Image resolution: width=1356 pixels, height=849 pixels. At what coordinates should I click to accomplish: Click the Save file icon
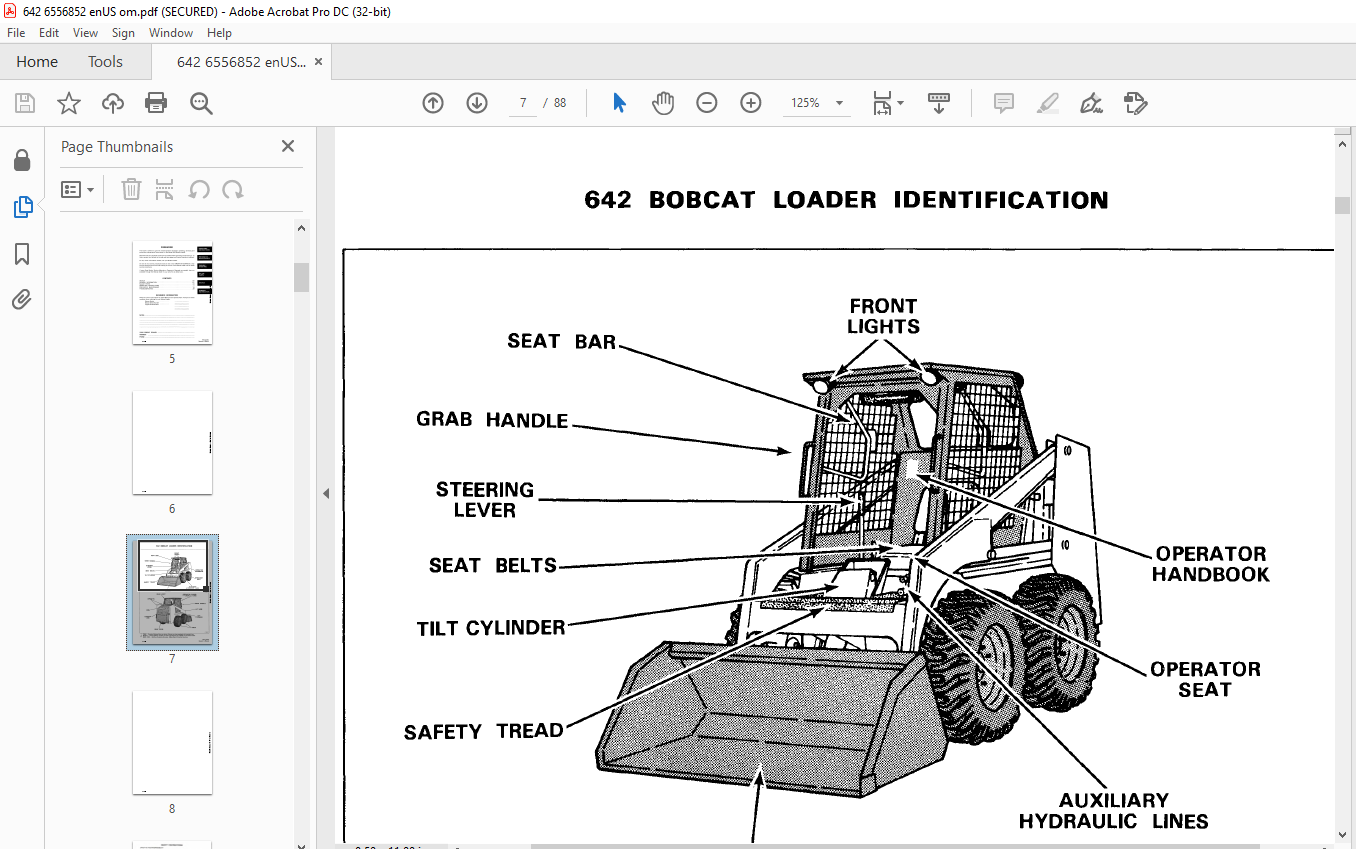click(24, 103)
